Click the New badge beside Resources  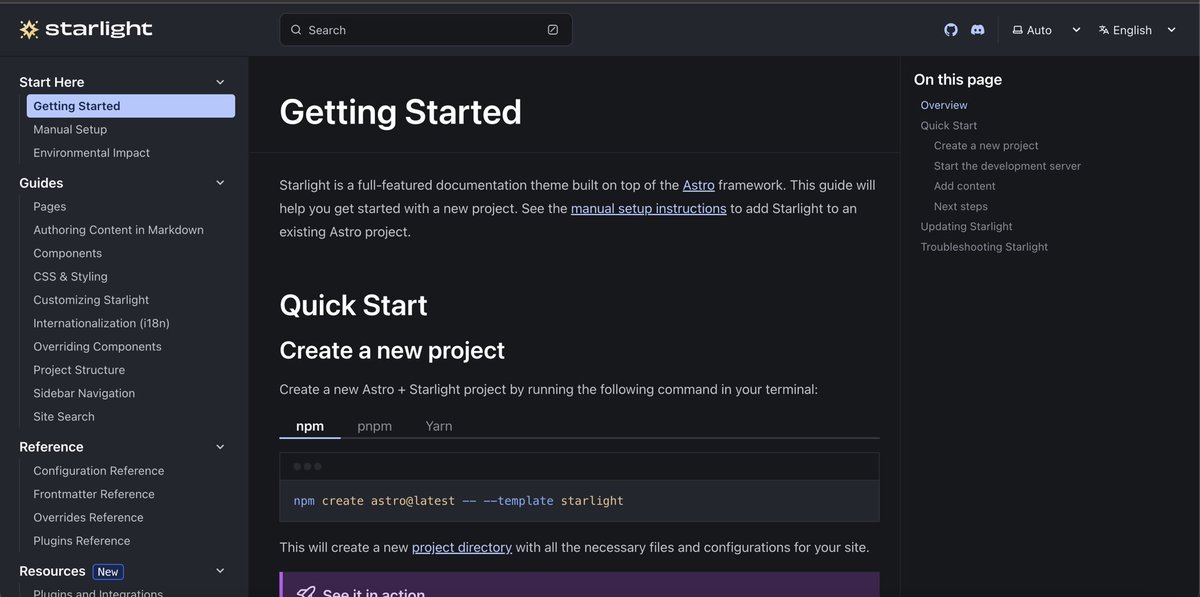pyautogui.click(x=108, y=572)
